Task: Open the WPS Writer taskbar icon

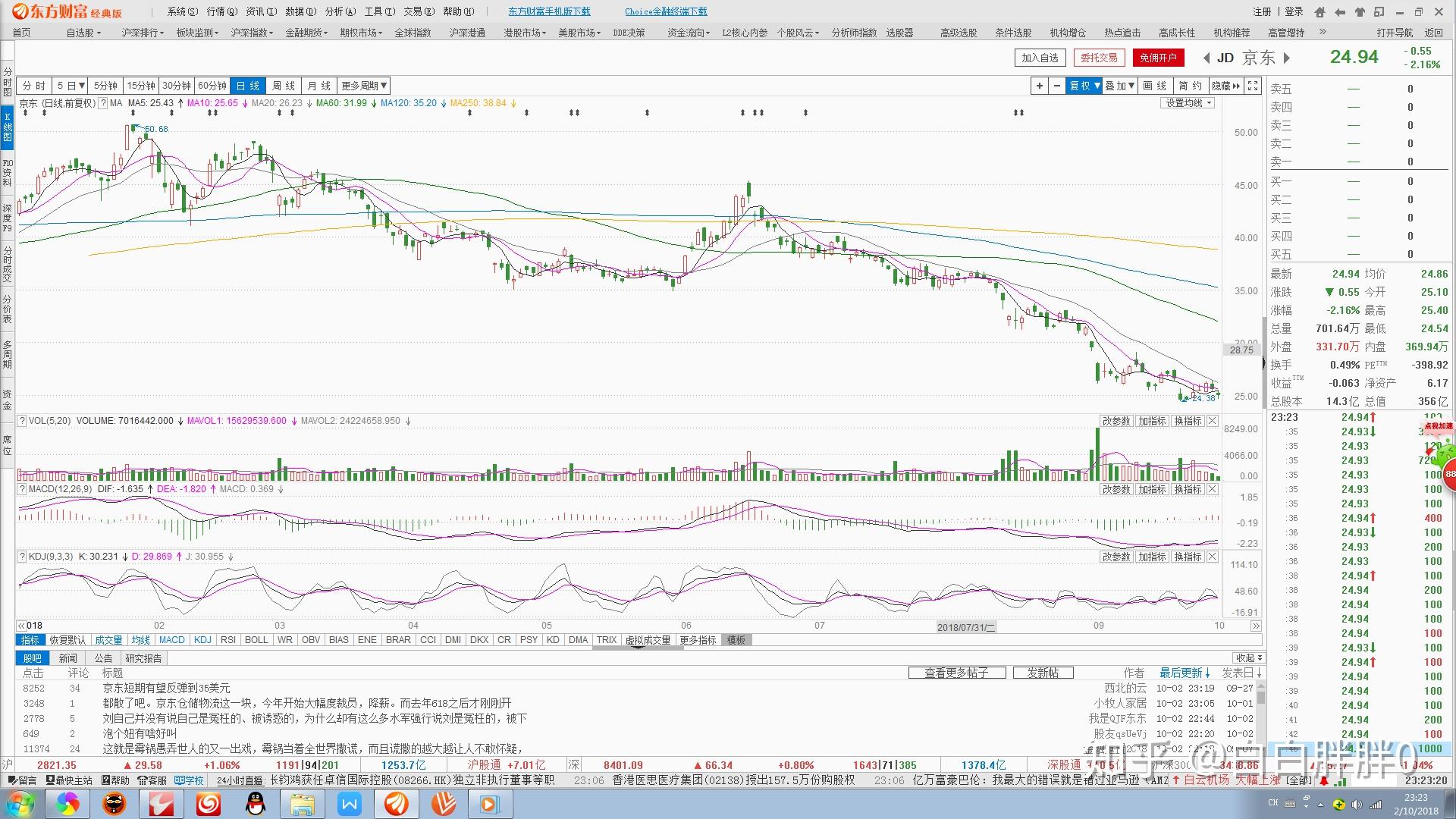Action: tap(350, 804)
